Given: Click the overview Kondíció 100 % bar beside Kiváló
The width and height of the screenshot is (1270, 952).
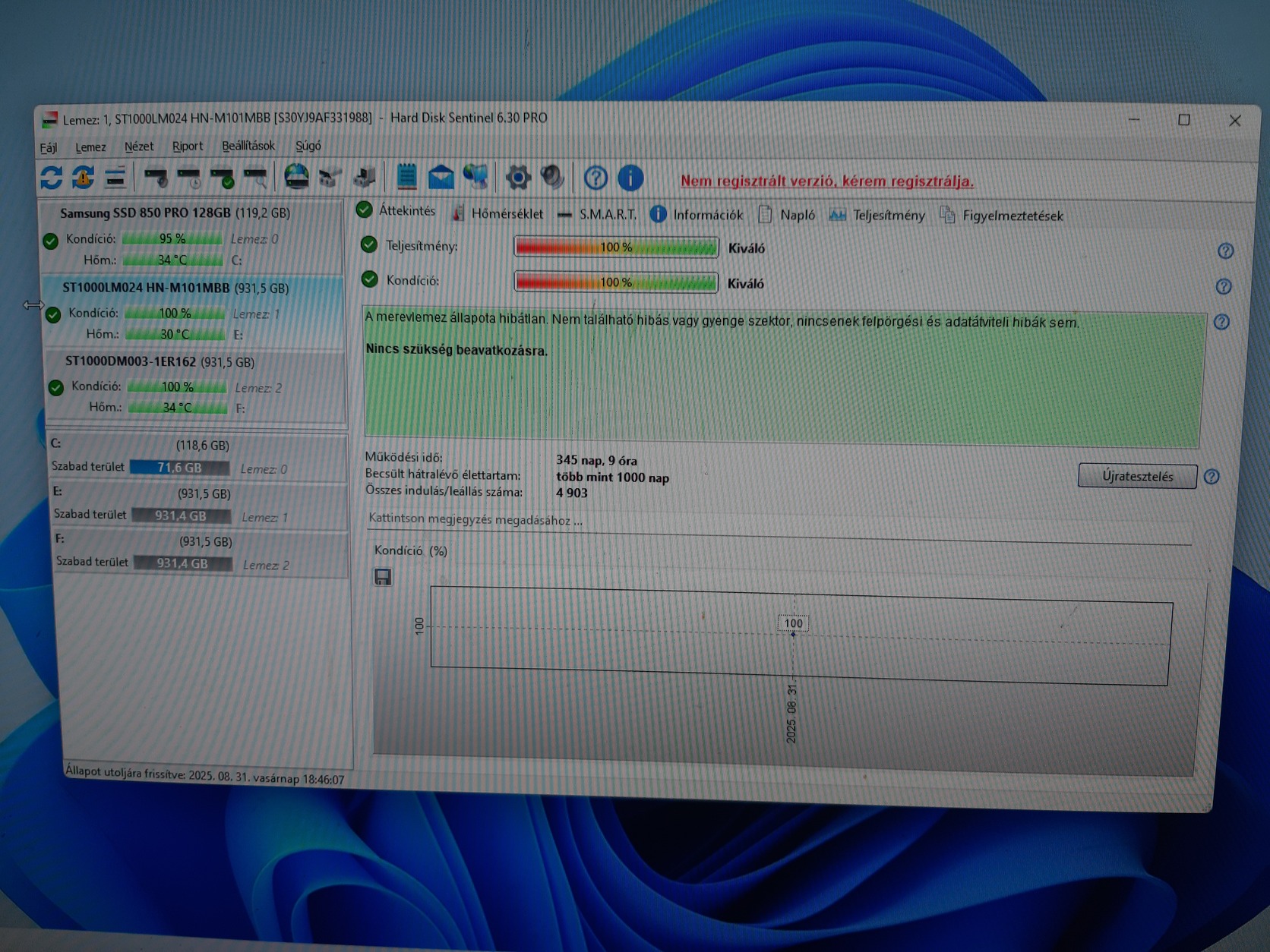Looking at the screenshot, I should tap(616, 282).
